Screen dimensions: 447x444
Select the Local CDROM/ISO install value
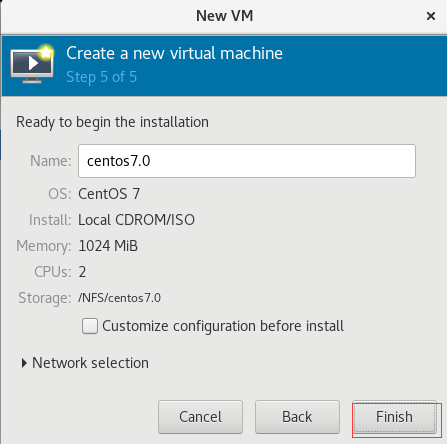tap(136, 220)
